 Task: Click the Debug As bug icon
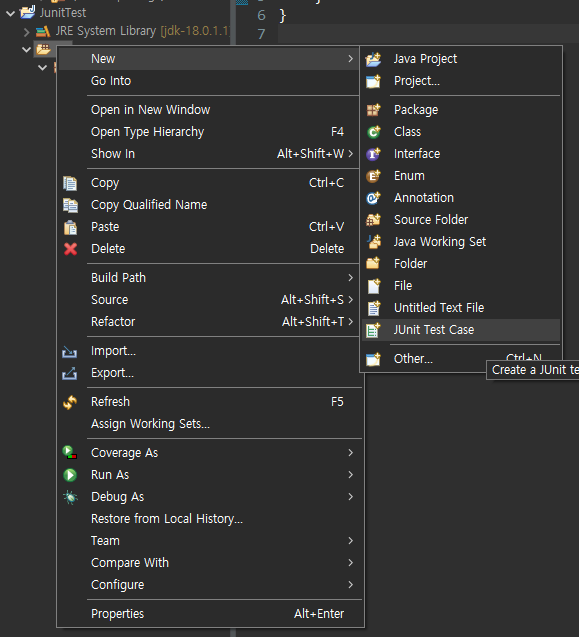click(70, 497)
